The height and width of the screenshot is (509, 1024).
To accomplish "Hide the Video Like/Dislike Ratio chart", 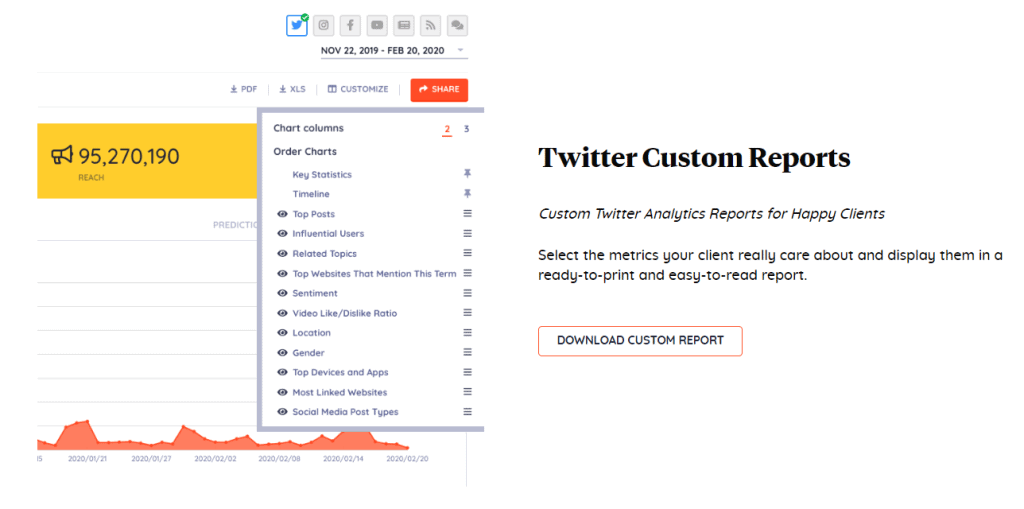I will pos(282,313).
